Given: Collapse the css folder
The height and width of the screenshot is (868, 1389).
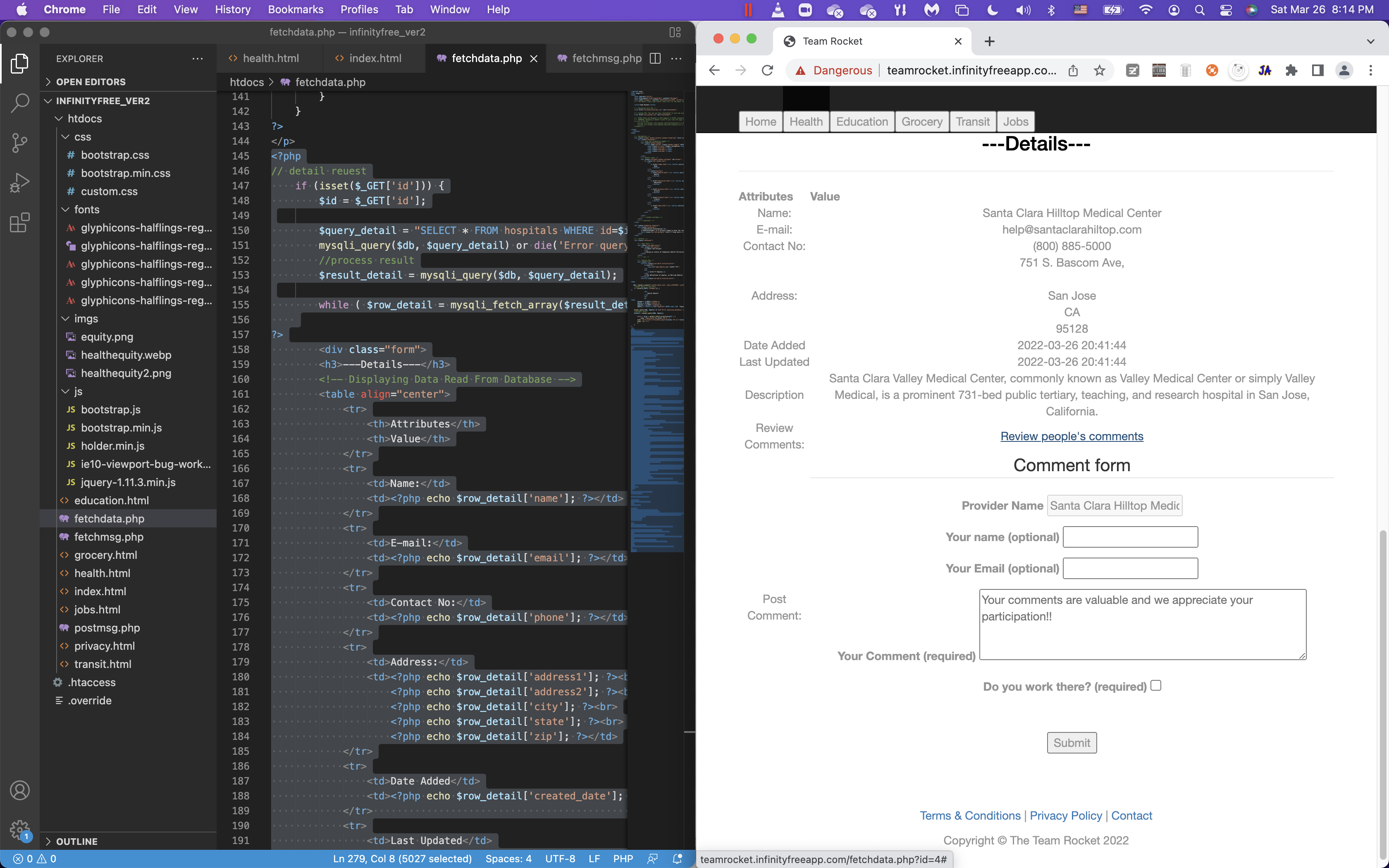Looking at the screenshot, I should (82, 137).
